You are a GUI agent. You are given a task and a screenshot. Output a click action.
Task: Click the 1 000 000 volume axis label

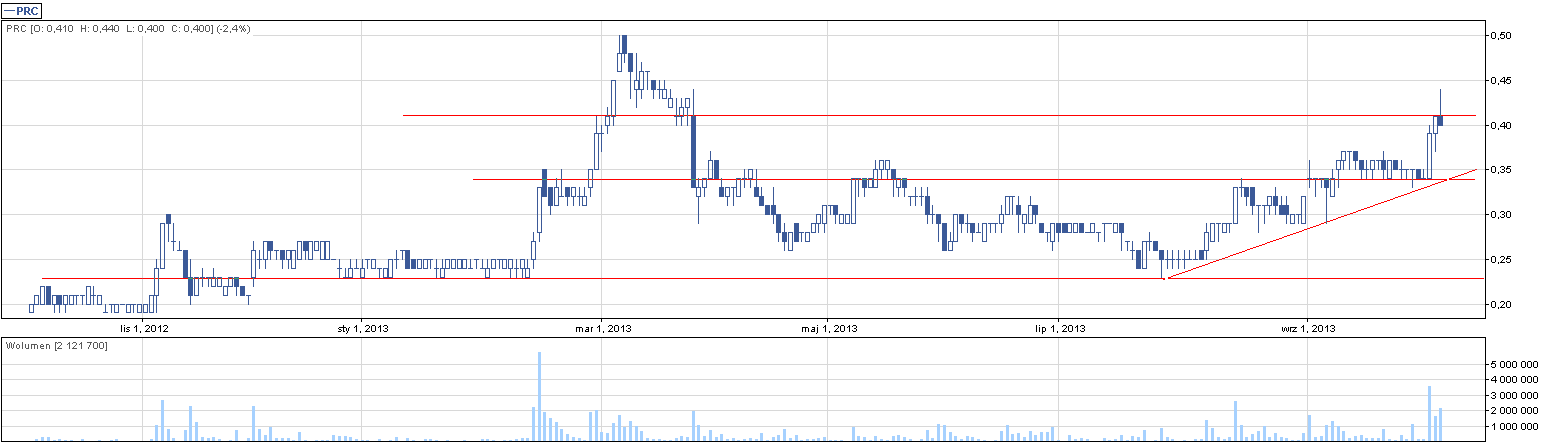tap(1512, 426)
